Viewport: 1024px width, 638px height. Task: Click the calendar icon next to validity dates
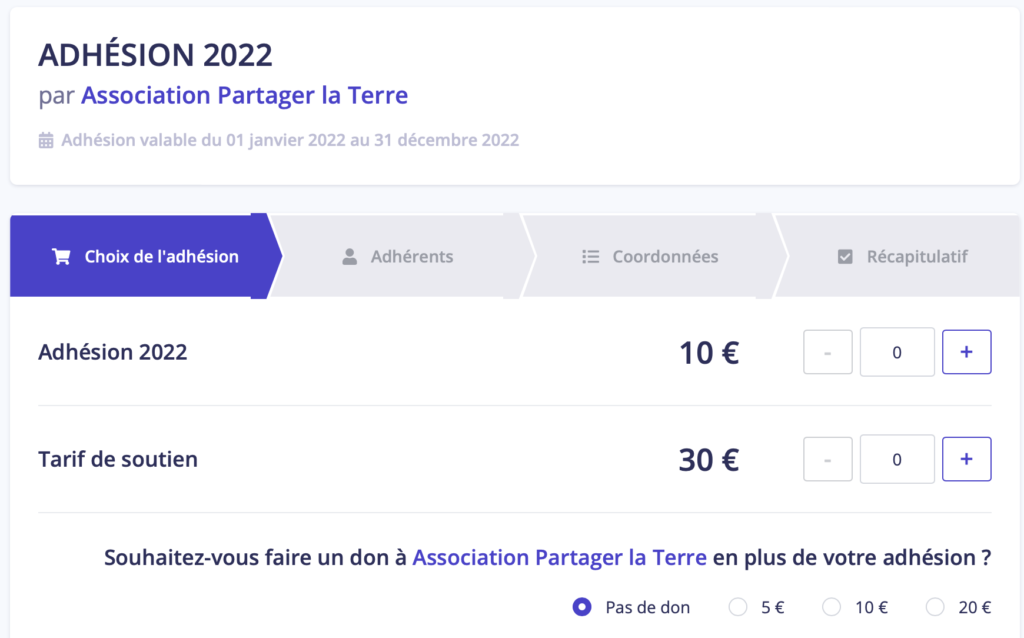(46, 140)
